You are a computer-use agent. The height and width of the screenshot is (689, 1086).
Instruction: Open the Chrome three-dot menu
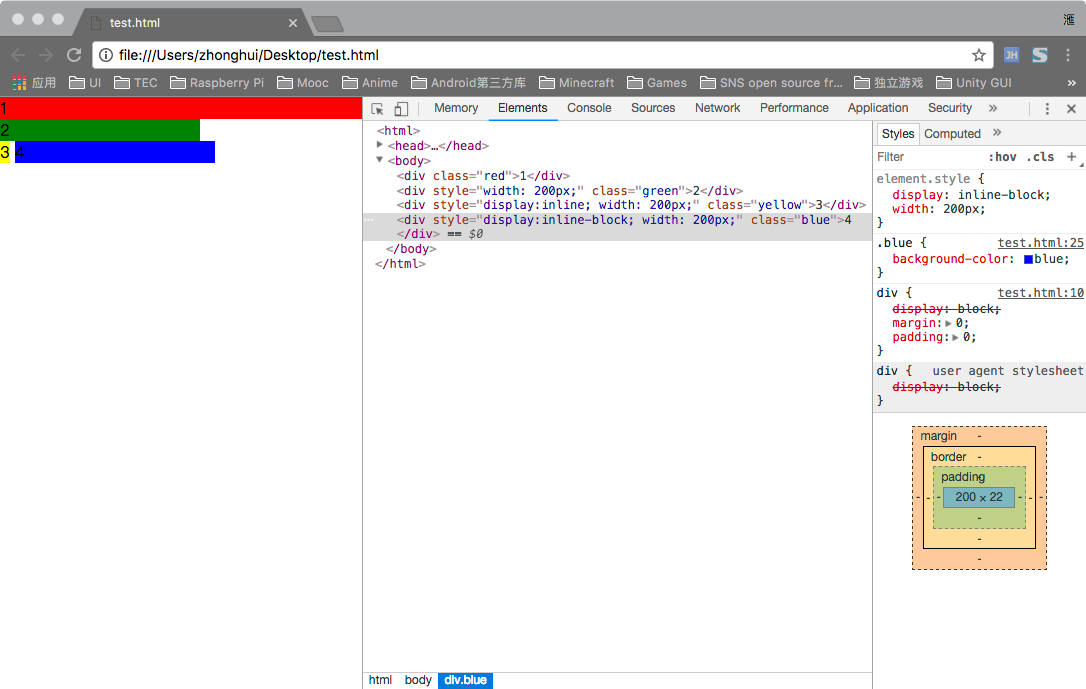[x=1068, y=55]
